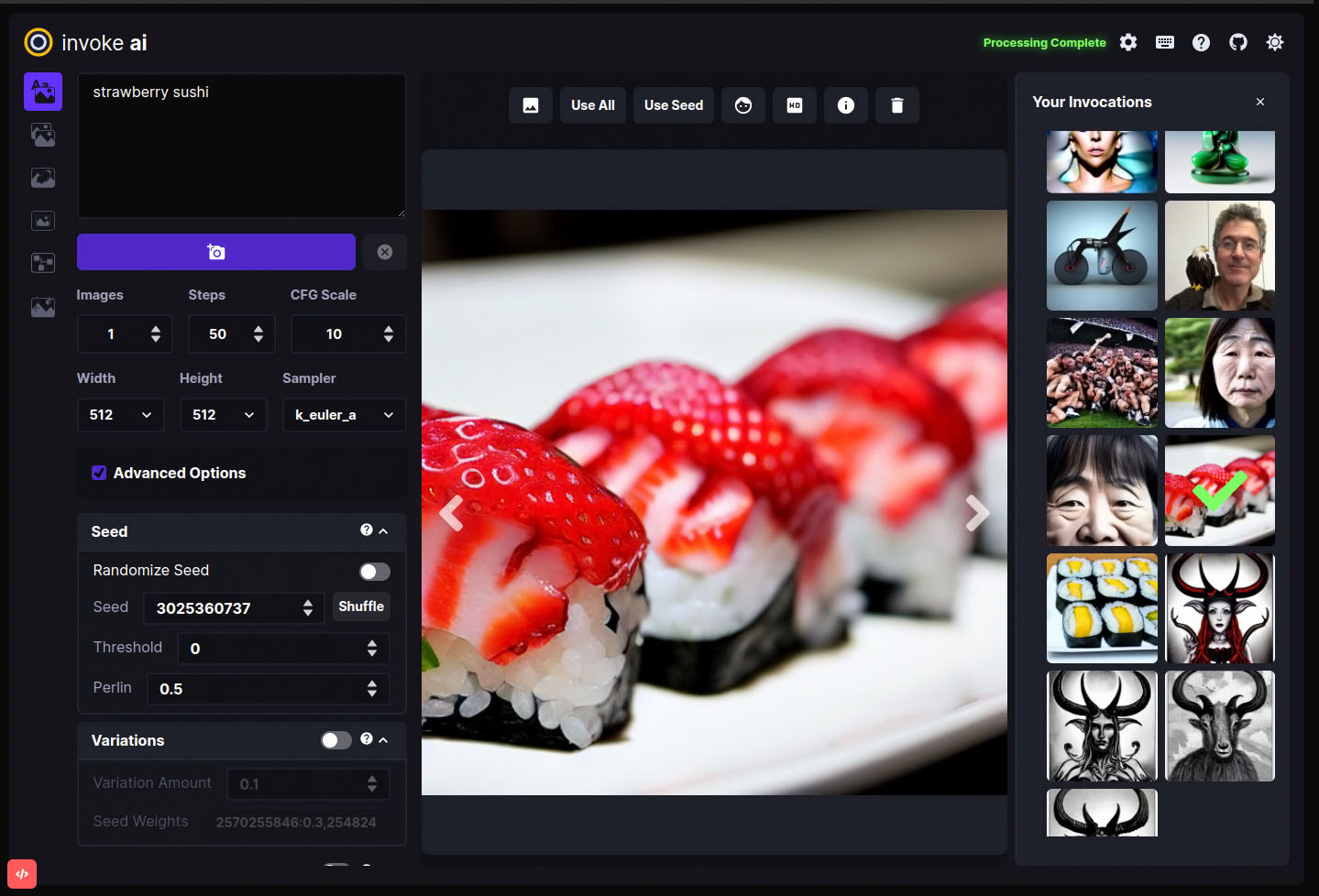Open the red code console button
The height and width of the screenshot is (896, 1319).
tap(22, 874)
